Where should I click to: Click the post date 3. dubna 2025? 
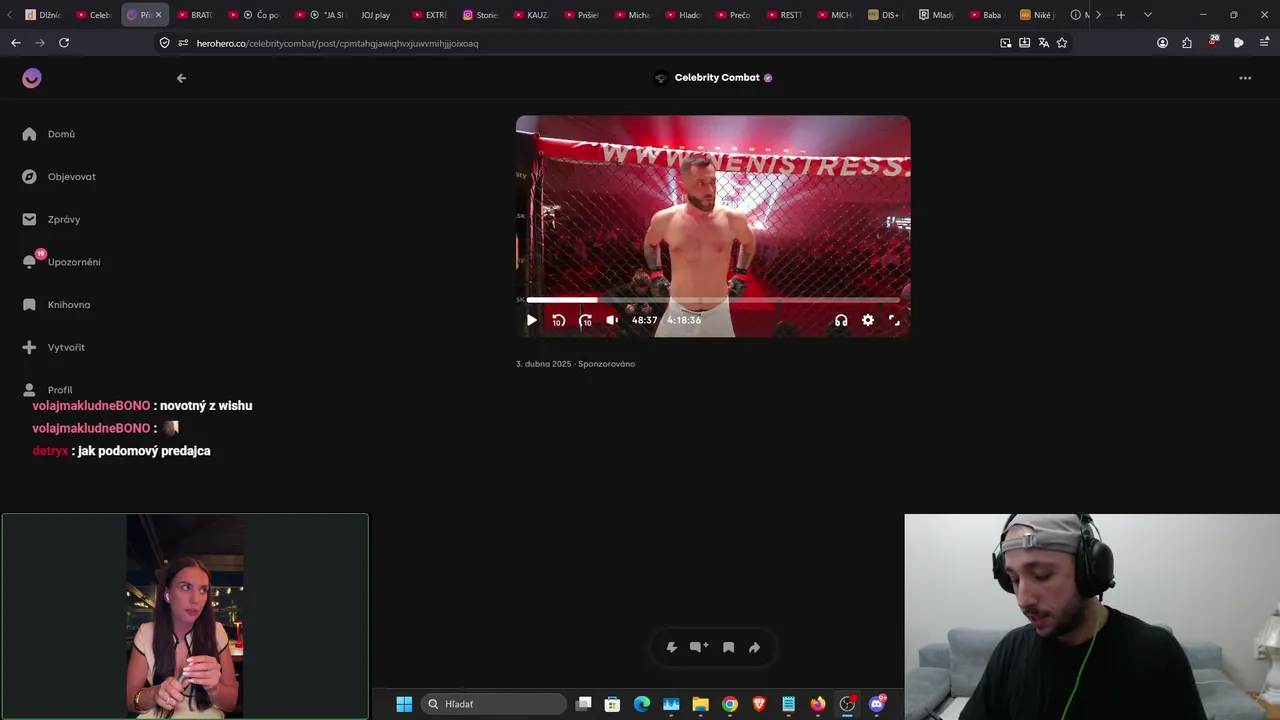pyautogui.click(x=544, y=364)
